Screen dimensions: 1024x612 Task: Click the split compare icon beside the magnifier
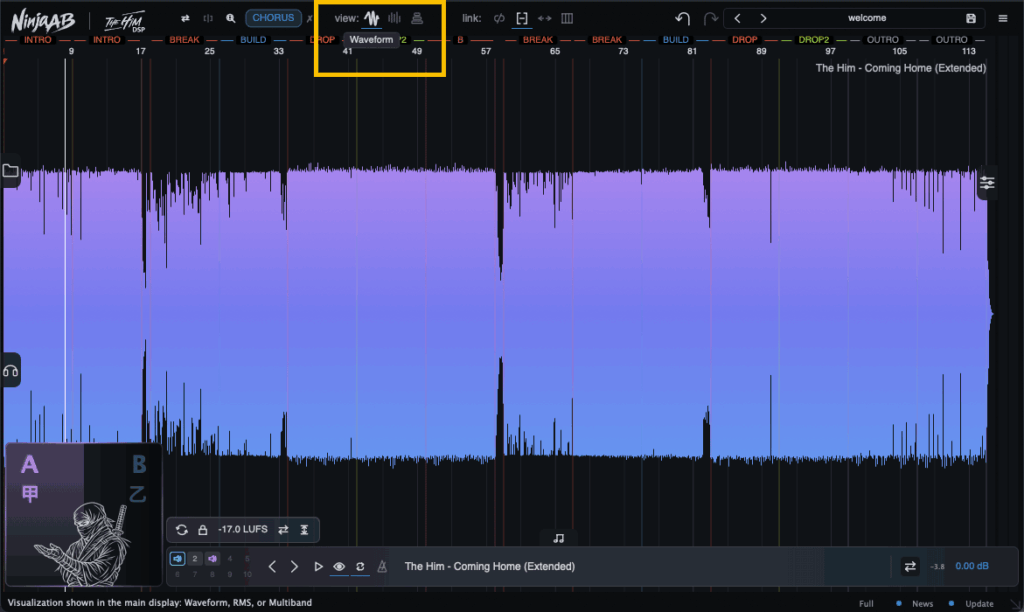(x=208, y=18)
